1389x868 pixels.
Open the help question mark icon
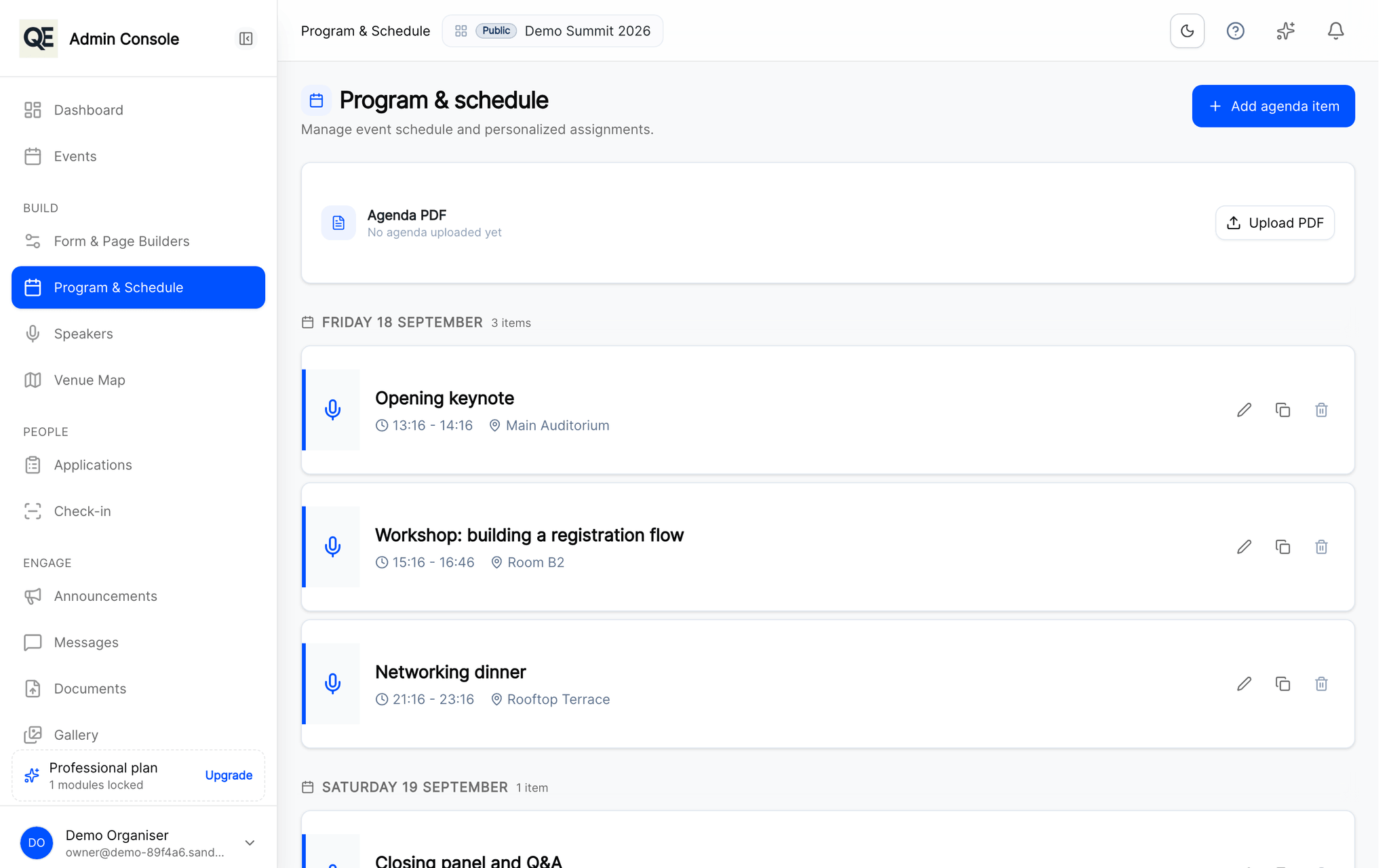(1236, 31)
